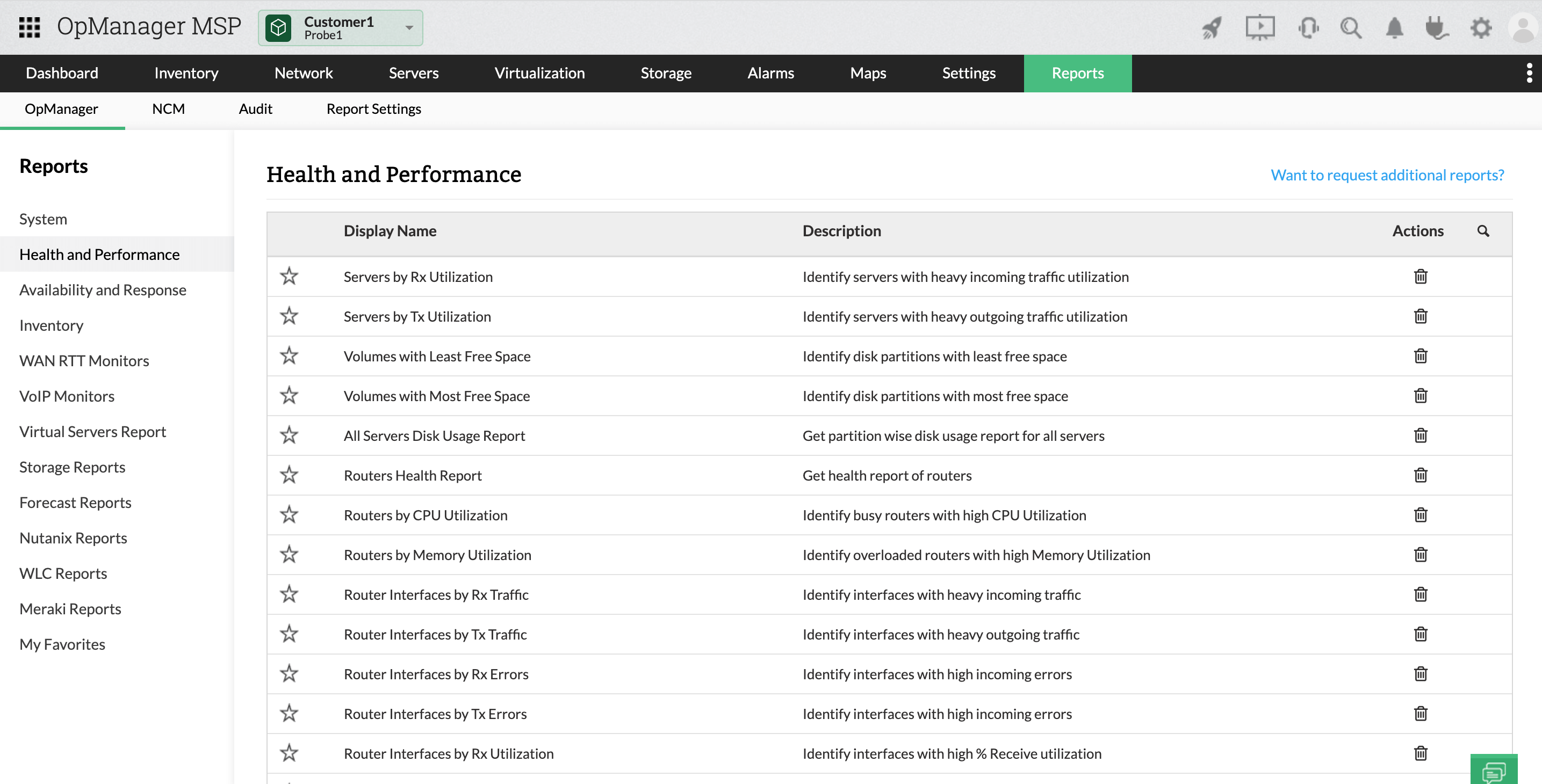The image size is (1542, 784).
Task: Open the presentation screen icon
Action: [x=1260, y=27]
